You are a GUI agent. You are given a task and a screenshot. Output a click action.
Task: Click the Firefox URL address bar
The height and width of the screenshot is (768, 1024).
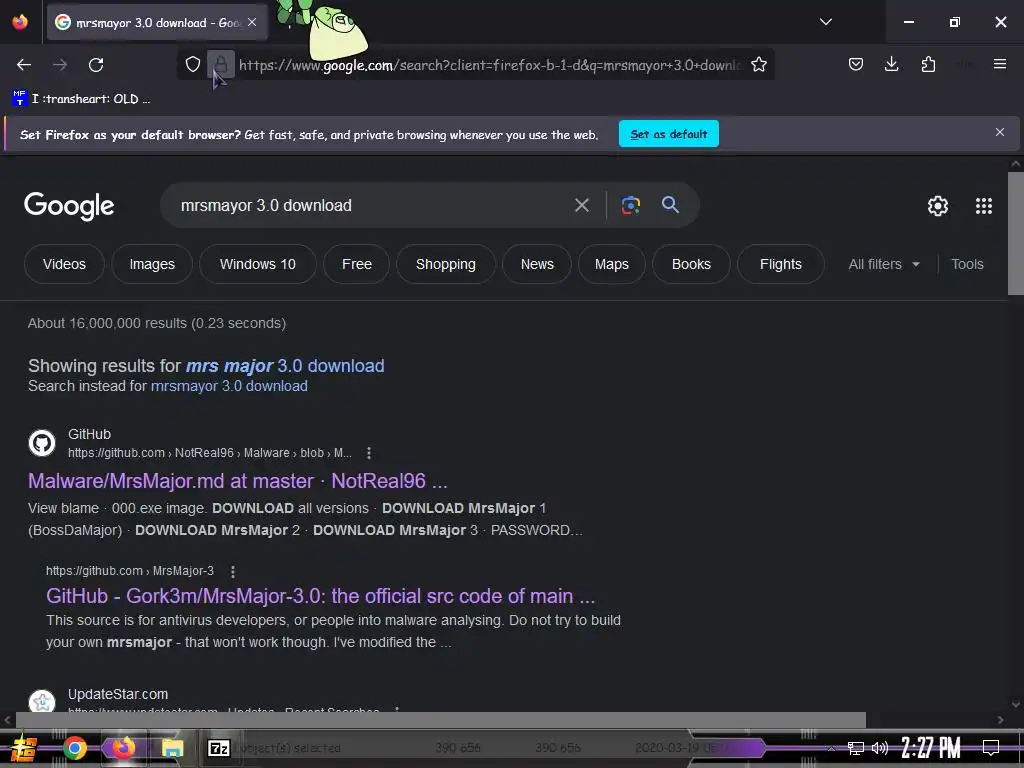(490, 65)
